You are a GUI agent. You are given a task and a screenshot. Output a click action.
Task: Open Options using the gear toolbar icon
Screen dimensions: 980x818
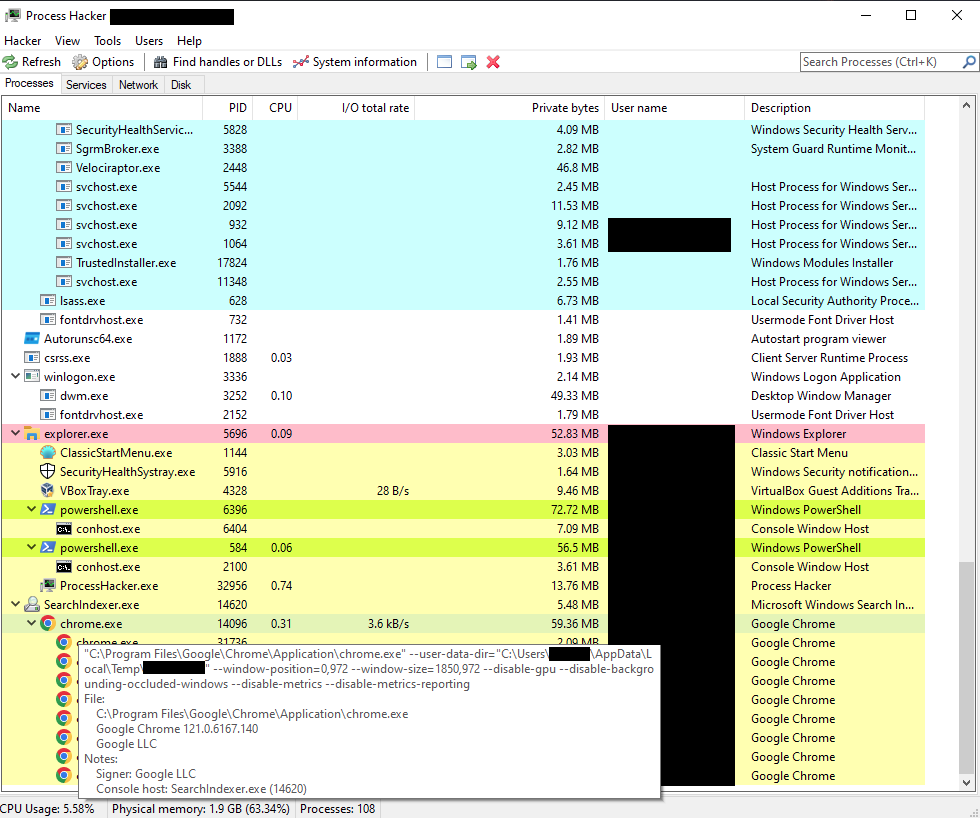tap(79, 61)
